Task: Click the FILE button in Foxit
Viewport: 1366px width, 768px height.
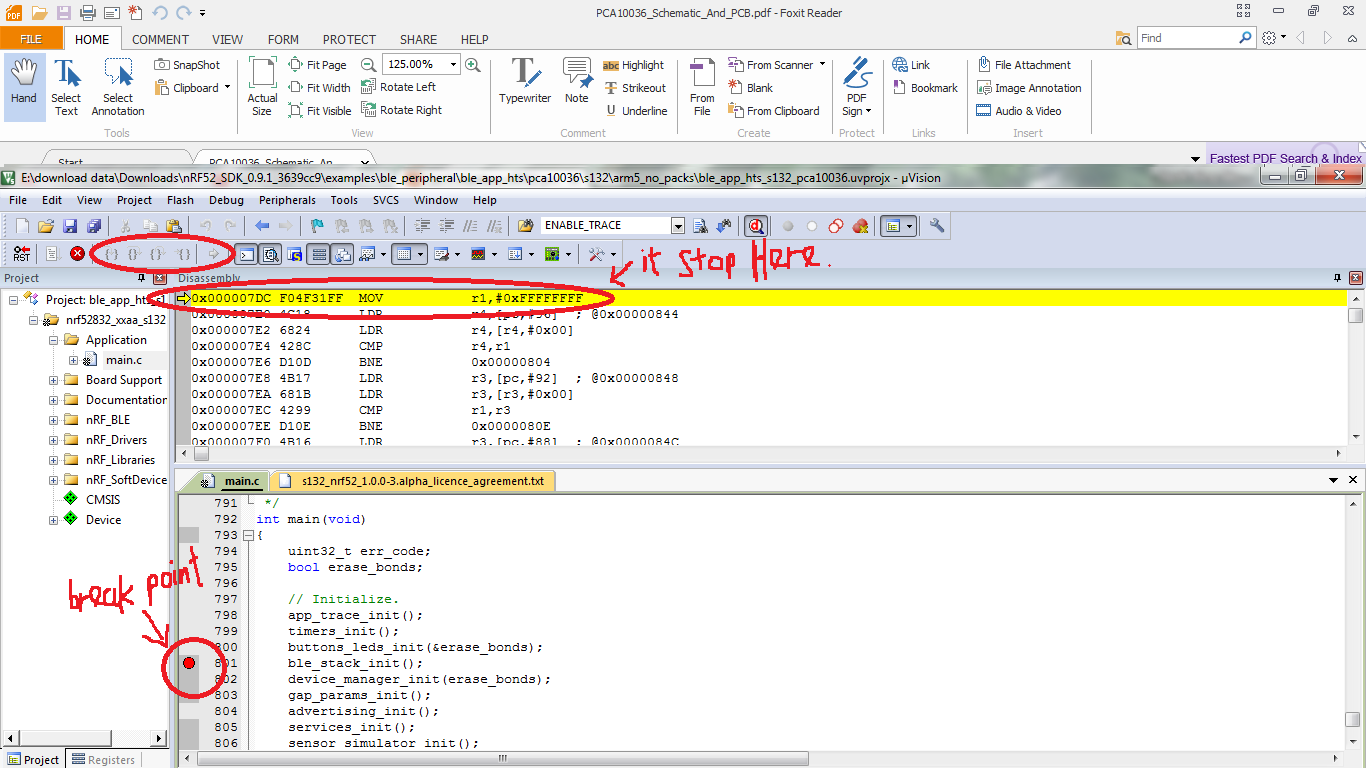Action: 31,39
